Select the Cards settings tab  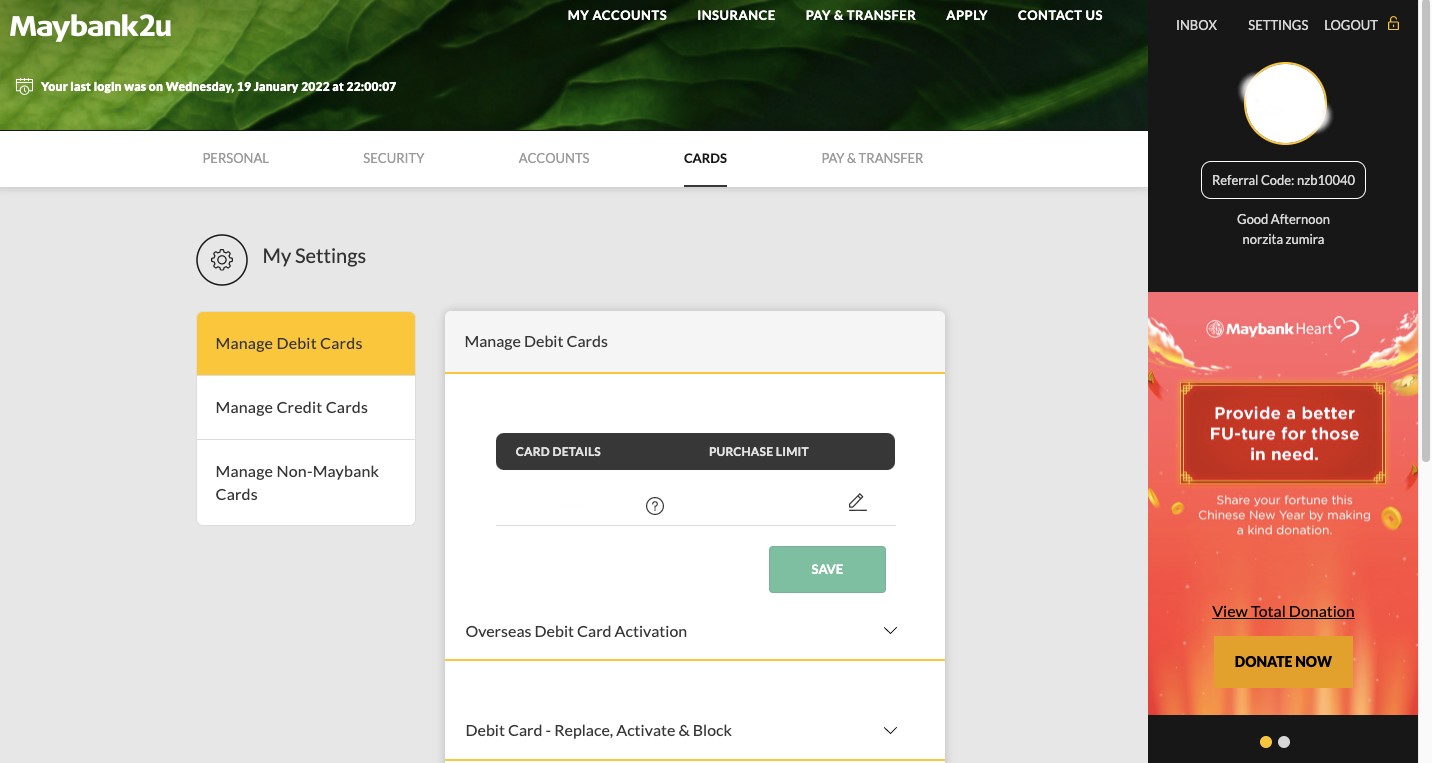pyautogui.click(x=705, y=158)
